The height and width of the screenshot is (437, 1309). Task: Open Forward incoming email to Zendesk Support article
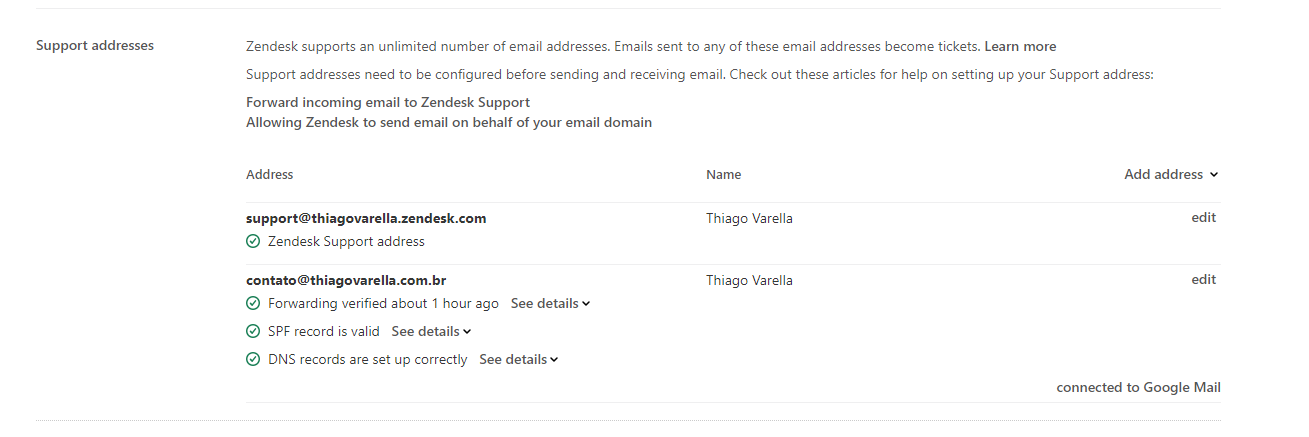388,103
